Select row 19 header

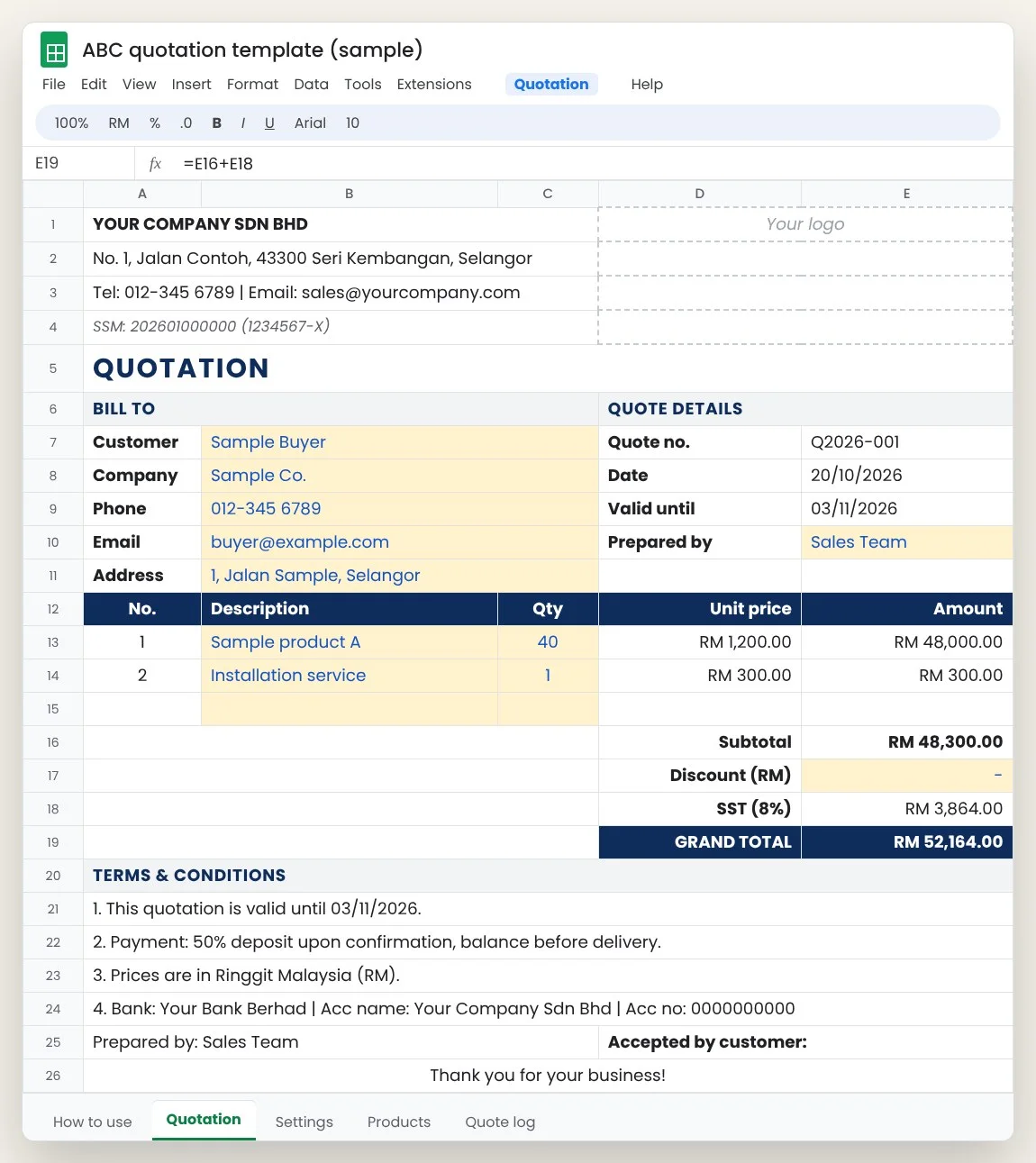point(53,842)
